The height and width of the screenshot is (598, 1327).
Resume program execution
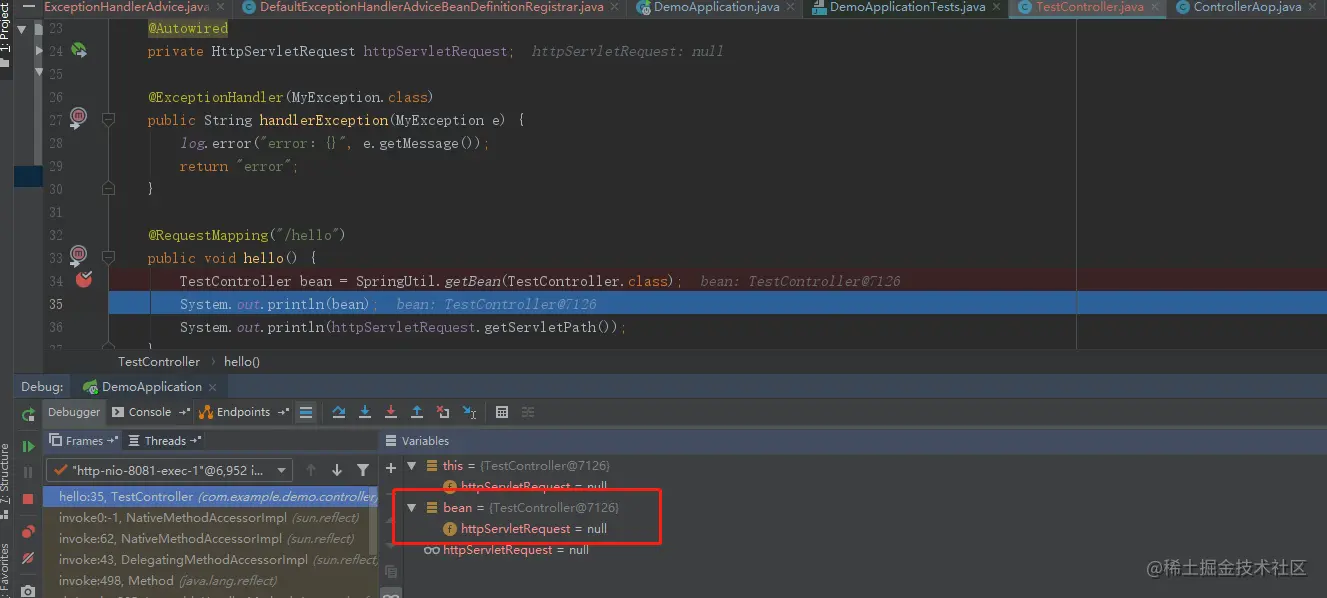pos(28,446)
